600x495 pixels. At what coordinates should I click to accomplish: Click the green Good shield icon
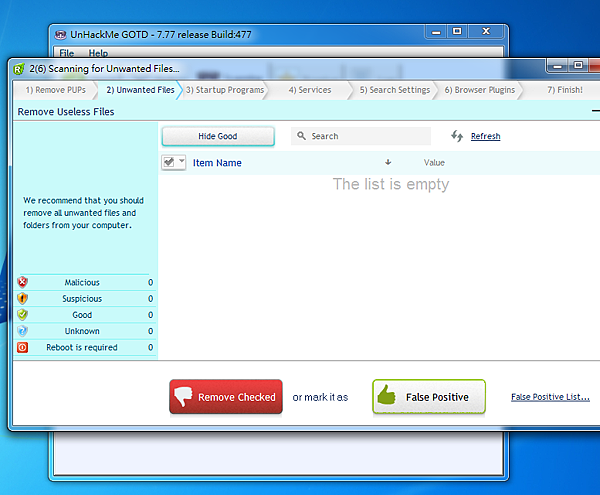pyautogui.click(x=23, y=315)
